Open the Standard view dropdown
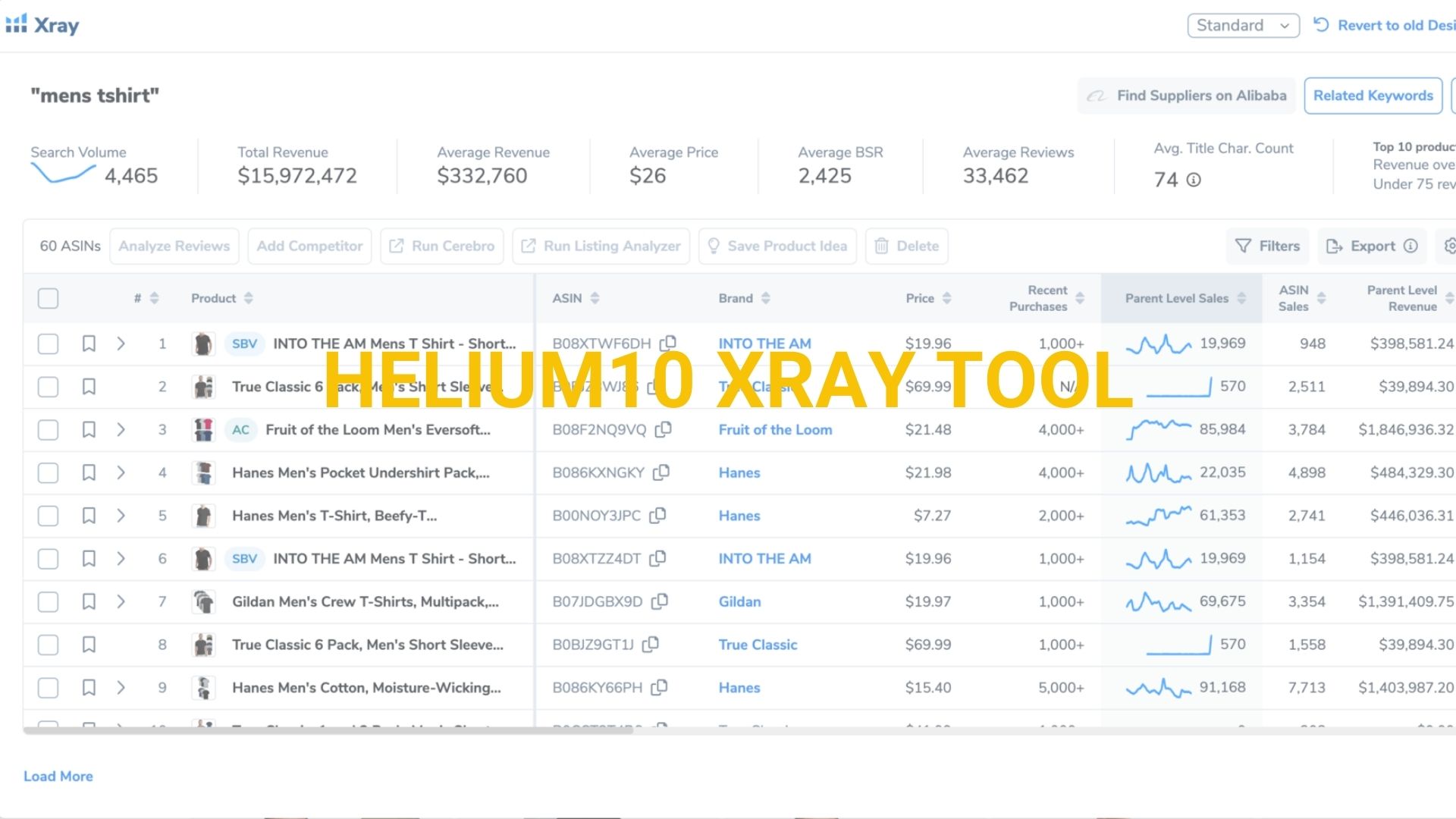Viewport: 1456px width, 819px height. 1243,25
